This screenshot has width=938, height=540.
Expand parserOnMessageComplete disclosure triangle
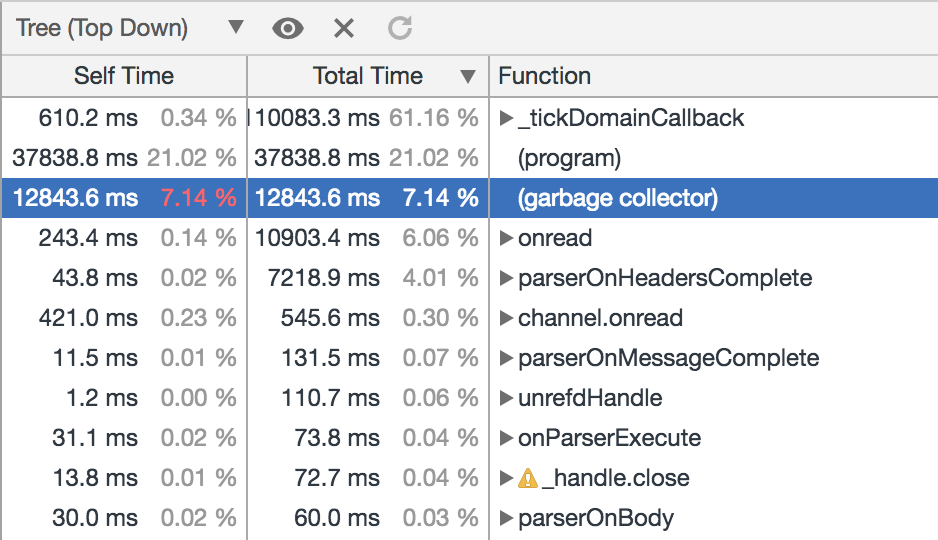[506, 358]
